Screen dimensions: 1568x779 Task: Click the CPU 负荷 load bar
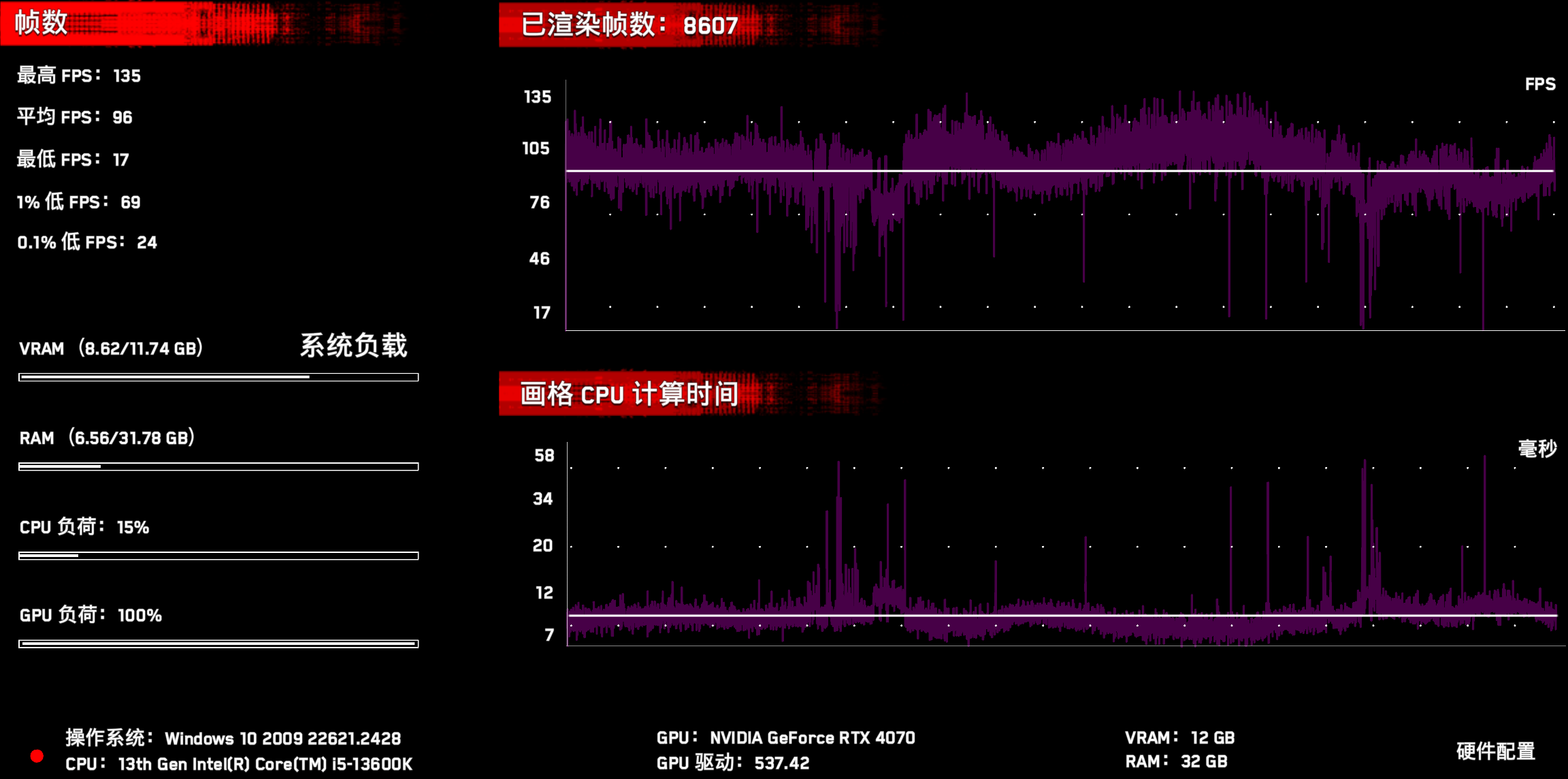tap(218, 556)
